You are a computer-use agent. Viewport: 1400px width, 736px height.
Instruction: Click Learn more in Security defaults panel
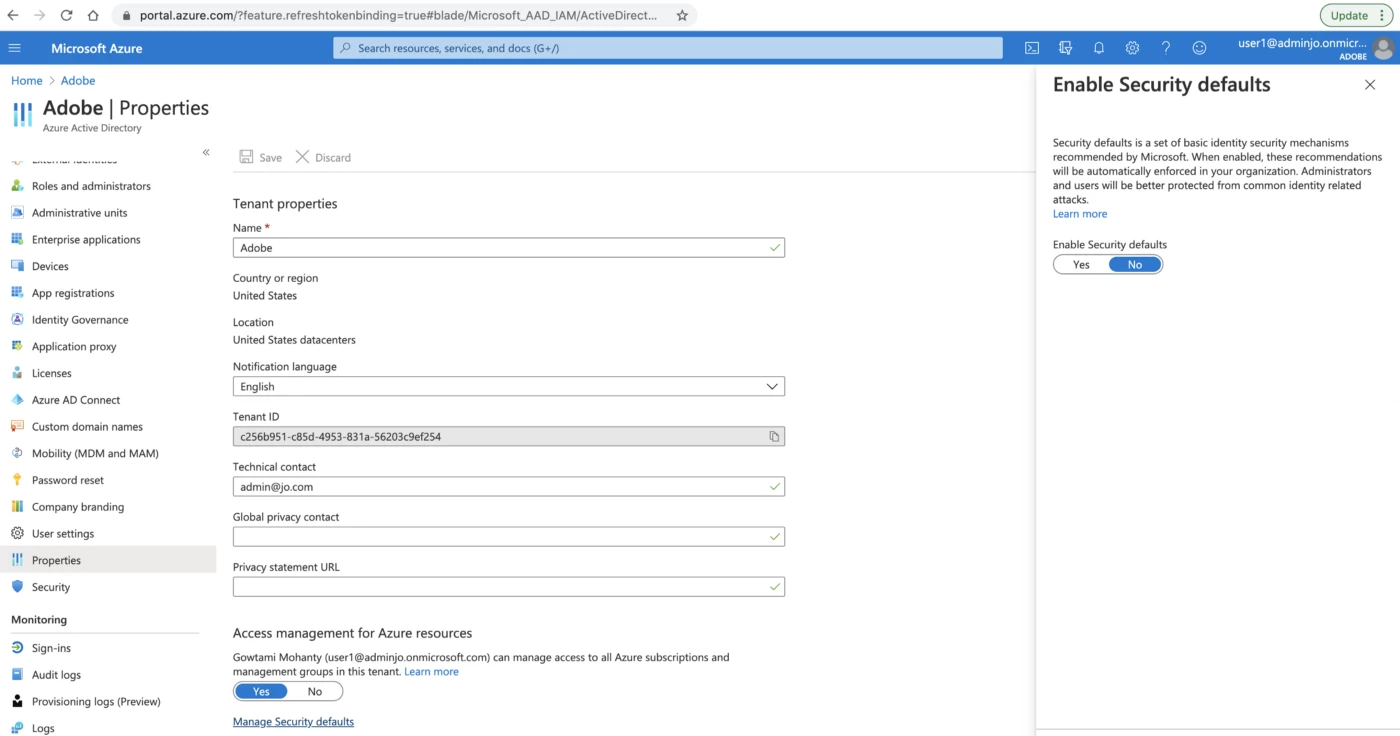pyautogui.click(x=1080, y=214)
